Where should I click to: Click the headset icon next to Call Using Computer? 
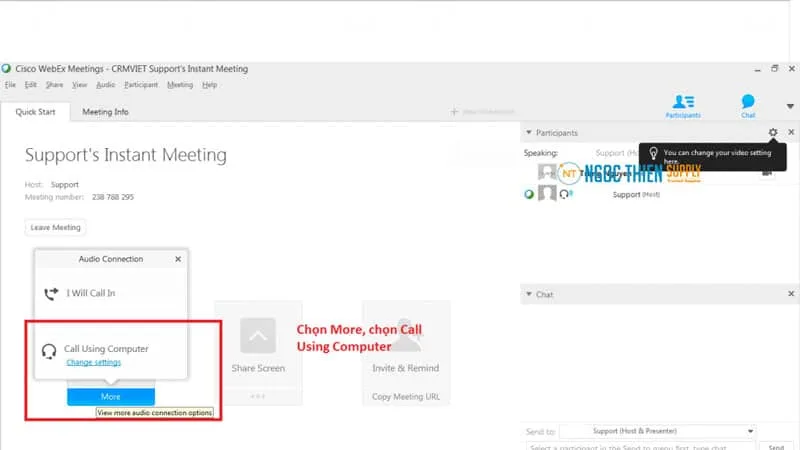point(49,351)
